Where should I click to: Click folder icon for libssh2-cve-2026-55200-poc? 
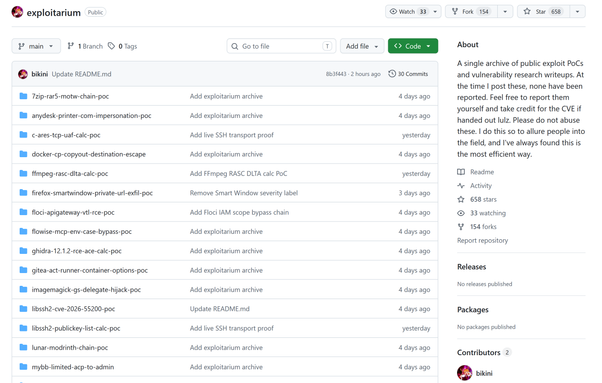pyautogui.click(x=23, y=308)
